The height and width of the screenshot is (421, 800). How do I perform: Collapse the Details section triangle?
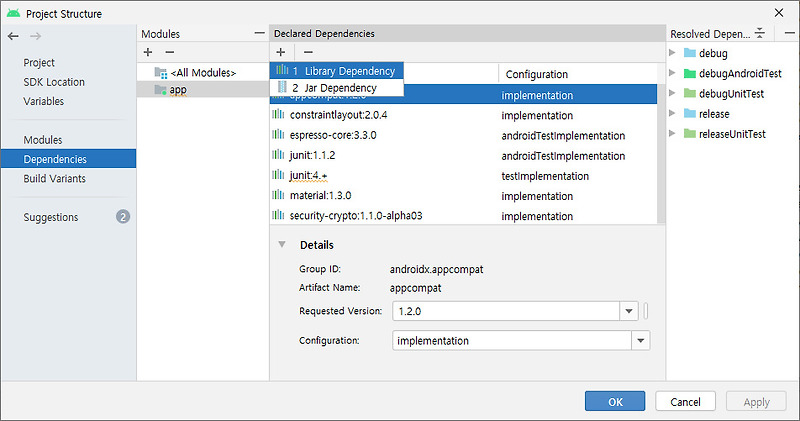coord(282,244)
